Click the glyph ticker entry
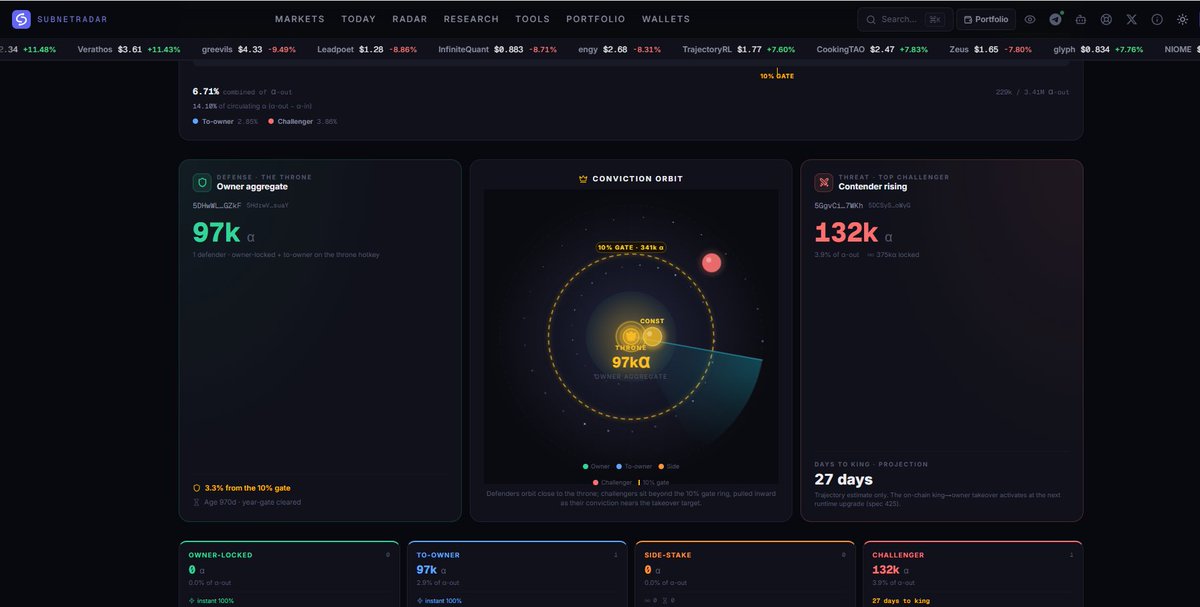1200x607 pixels. pos(1099,49)
